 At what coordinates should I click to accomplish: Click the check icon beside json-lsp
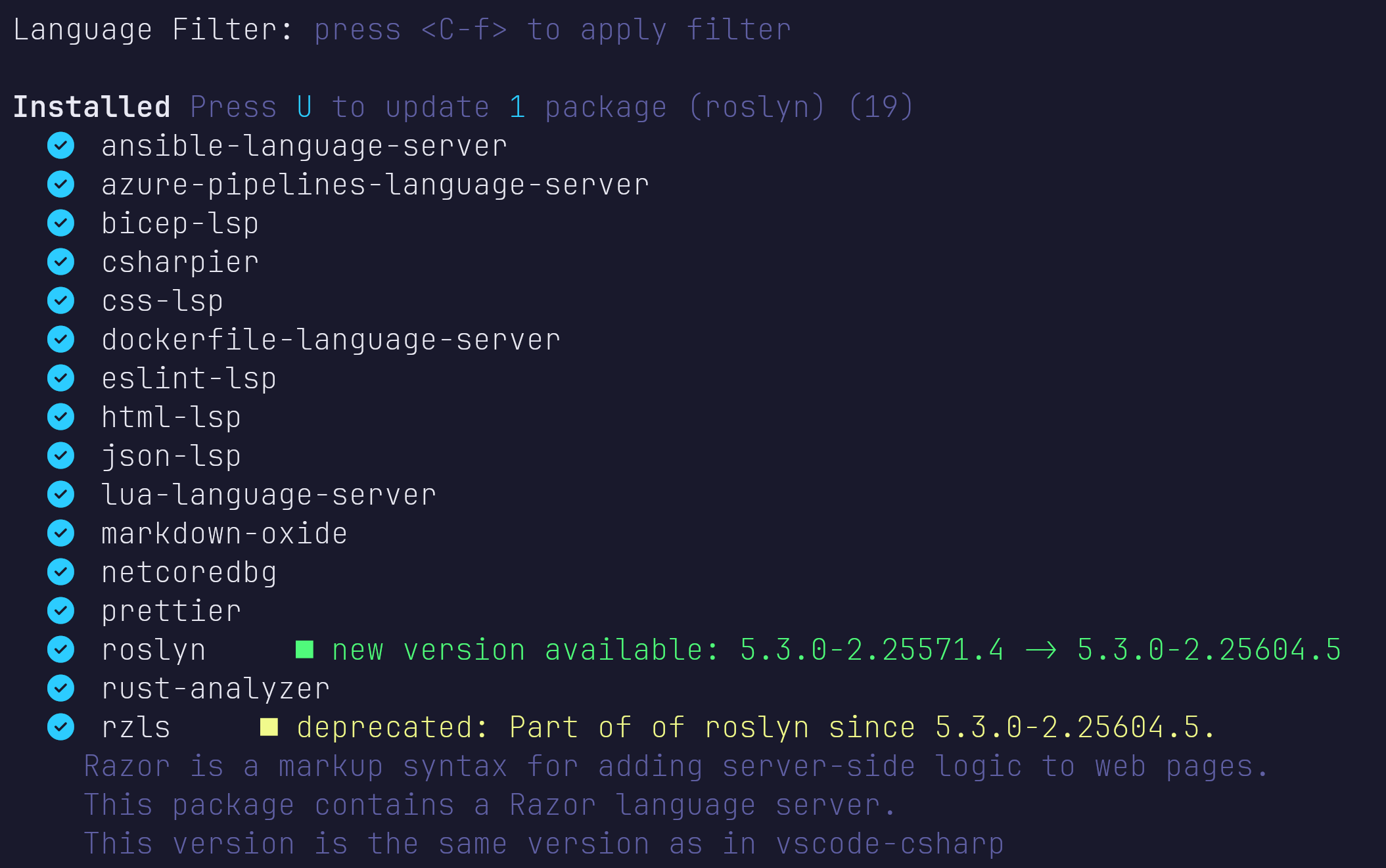click(x=61, y=456)
